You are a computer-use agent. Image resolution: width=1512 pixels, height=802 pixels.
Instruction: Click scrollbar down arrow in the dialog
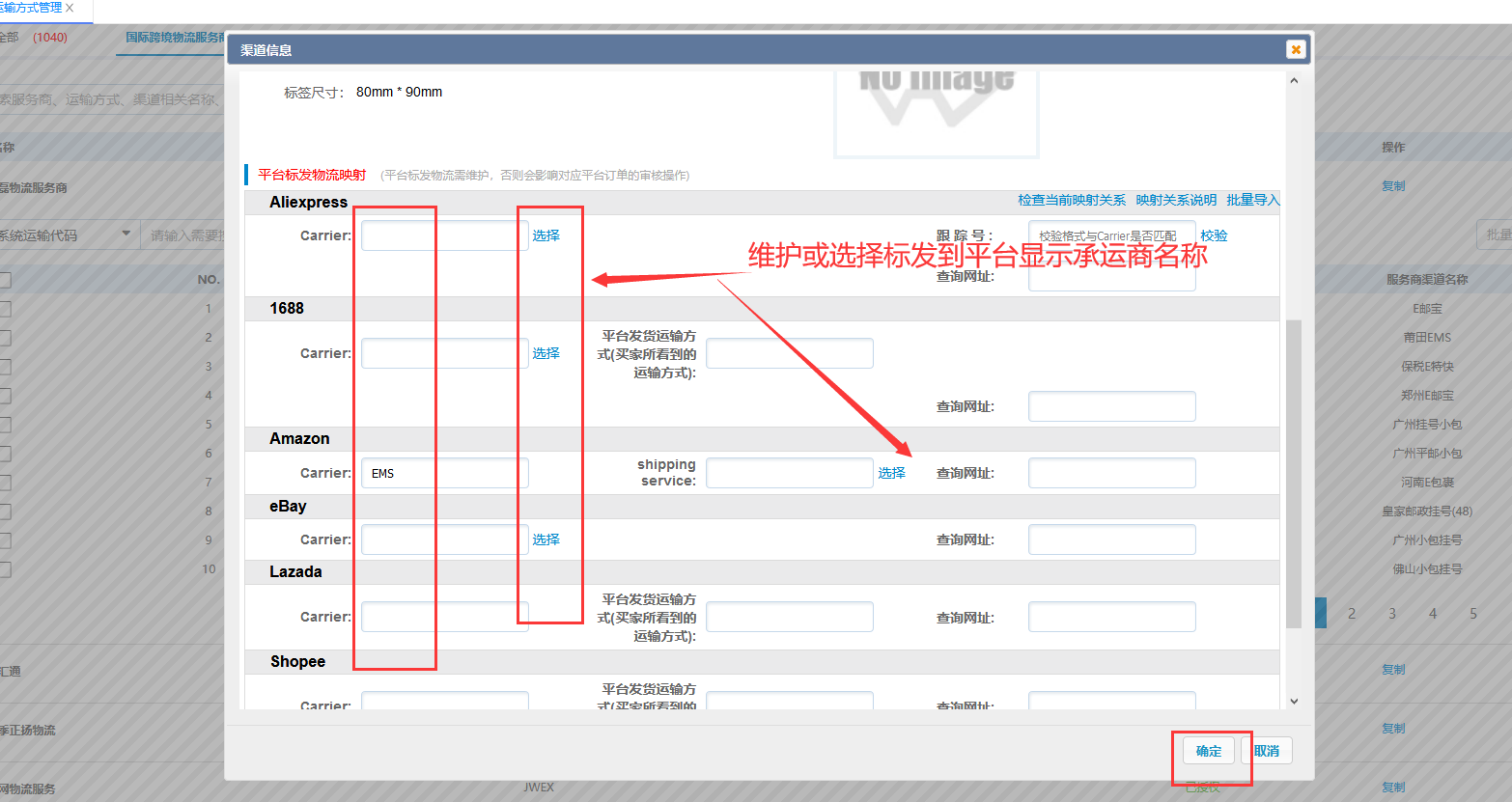click(x=1294, y=701)
